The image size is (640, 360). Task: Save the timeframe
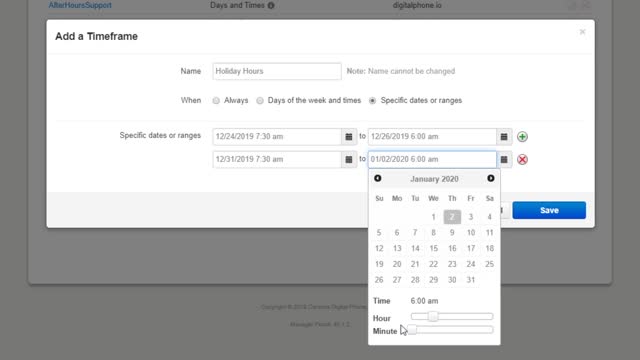tap(549, 210)
